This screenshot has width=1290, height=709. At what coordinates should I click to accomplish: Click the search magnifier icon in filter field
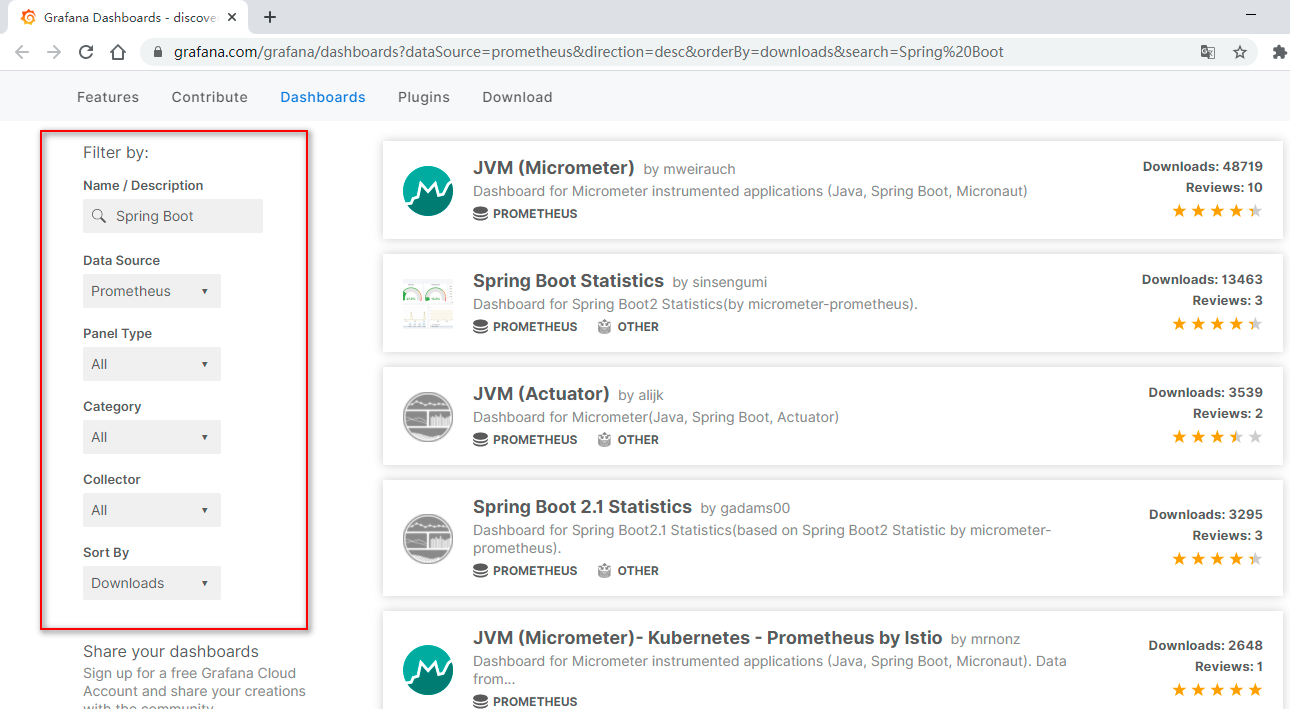click(x=98, y=216)
